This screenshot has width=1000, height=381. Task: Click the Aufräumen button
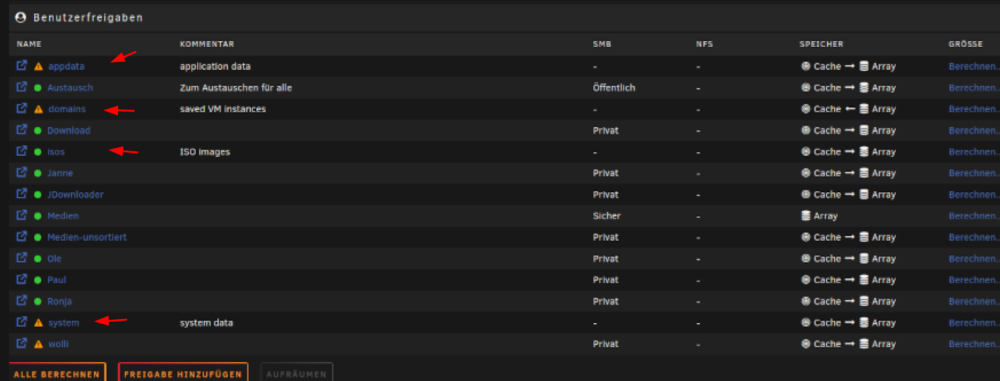click(x=297, y=374)
